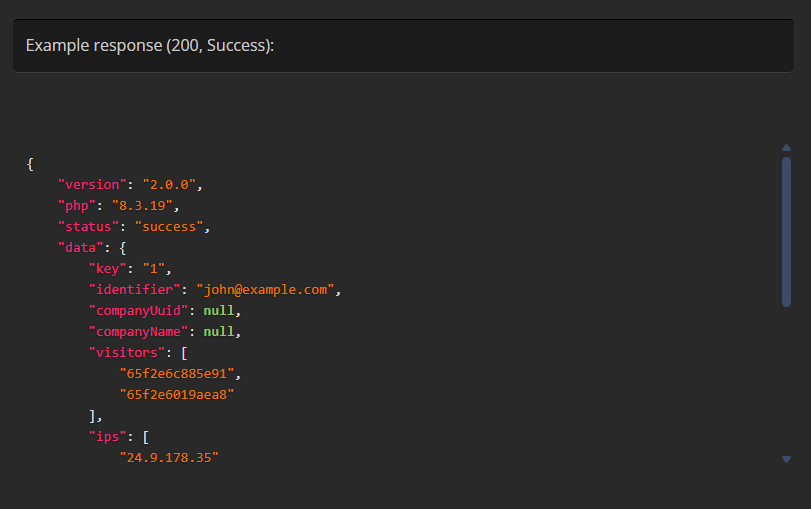Click the "ips" array key
This screenshot has height=509, width=811.
109,437
